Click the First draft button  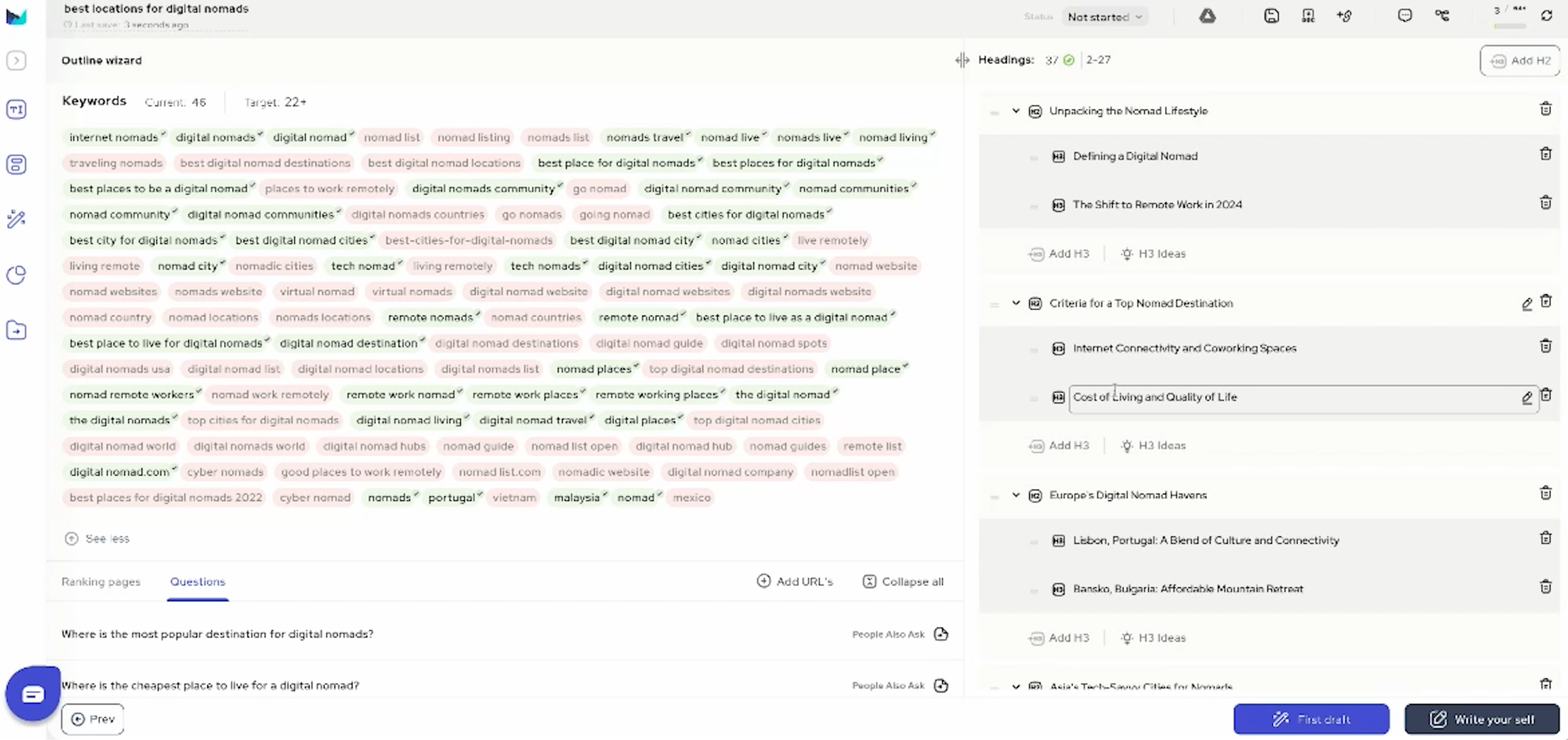pos(1311,719)
